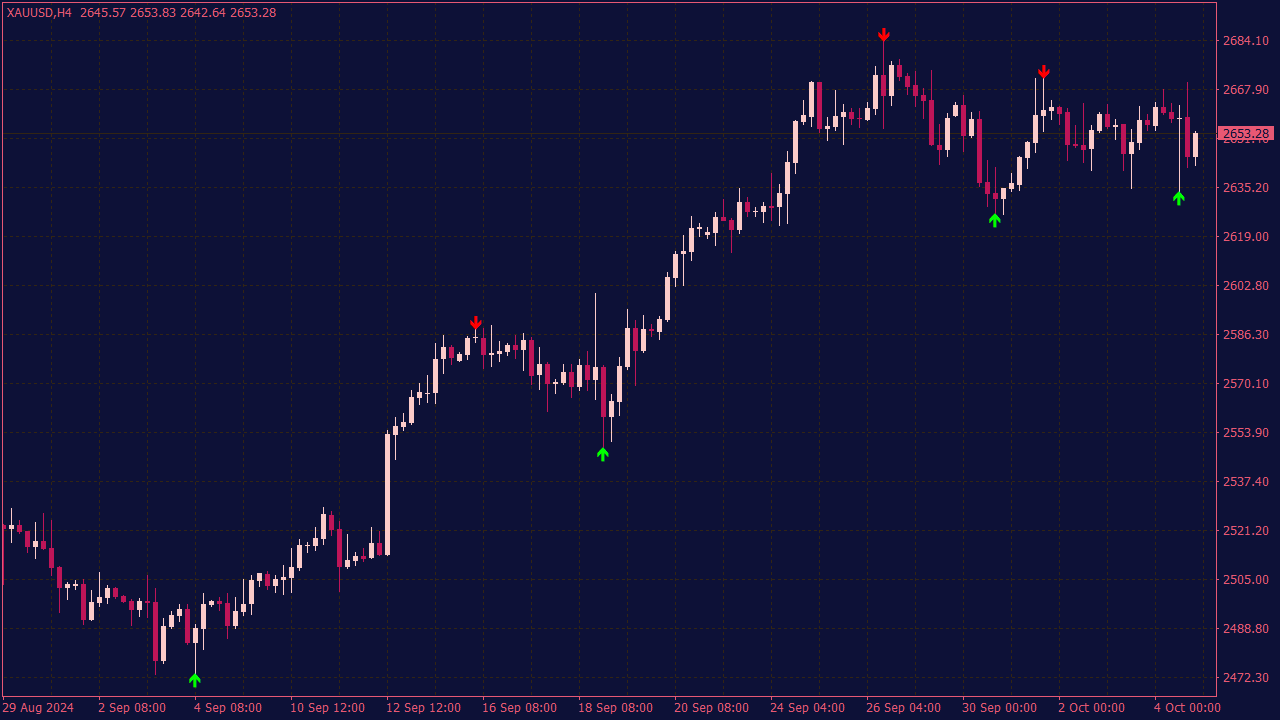Screen dimensions: 1280x720
Task: Click the green up arrow near 2553.90
Action: point(603,454)
